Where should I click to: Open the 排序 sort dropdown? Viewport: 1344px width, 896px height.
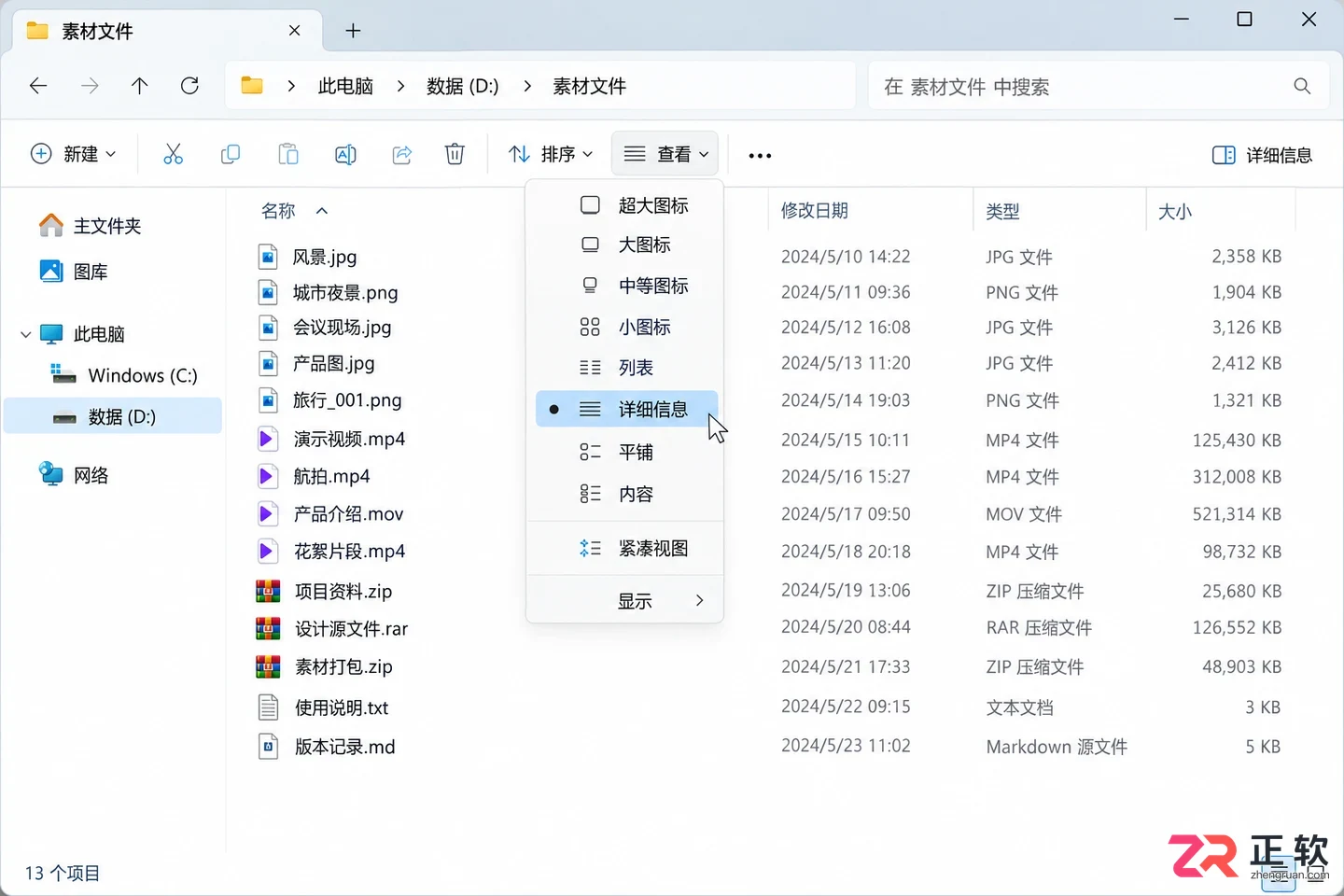click(551, 154)
